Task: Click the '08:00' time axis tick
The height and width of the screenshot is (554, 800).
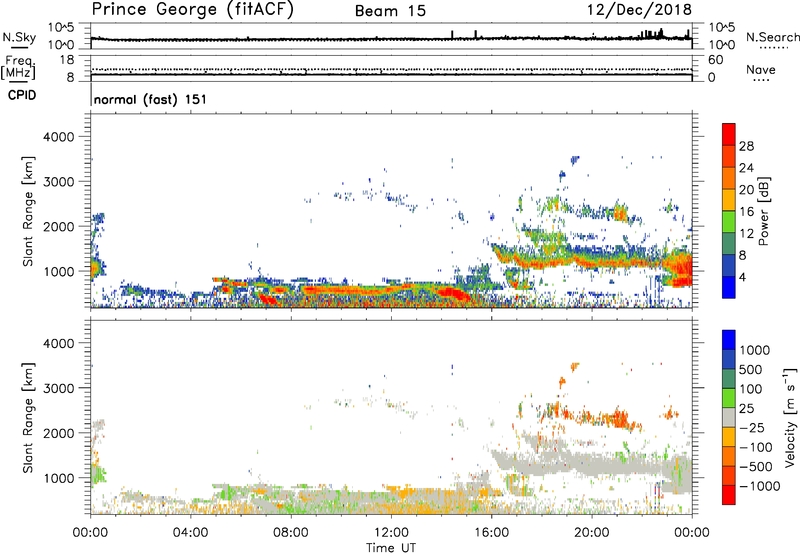Action: [x=291, y=533]
